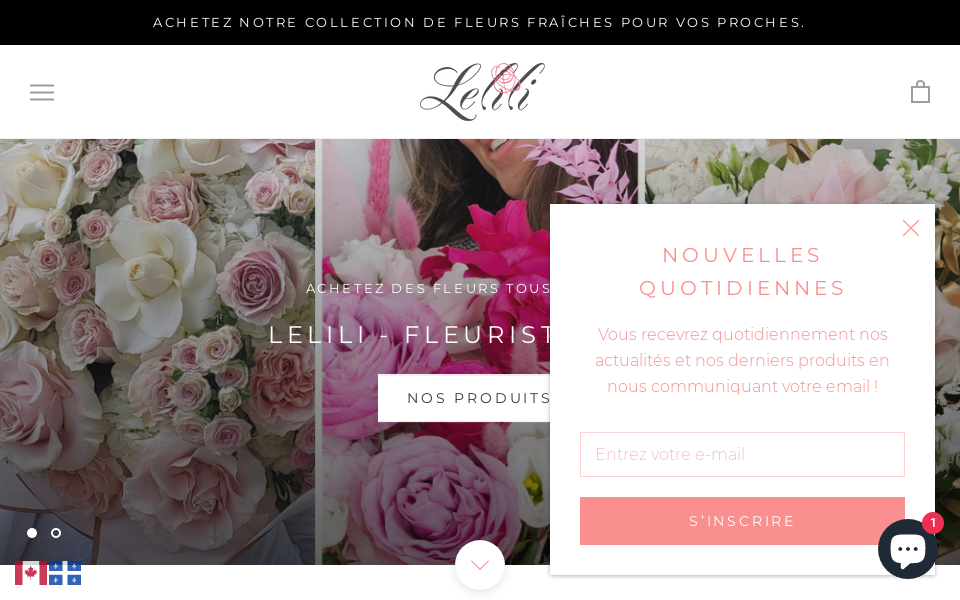Click the down-chevron scroll button
The height and width of the screenshot is (600, 960).
pos(480,564)
